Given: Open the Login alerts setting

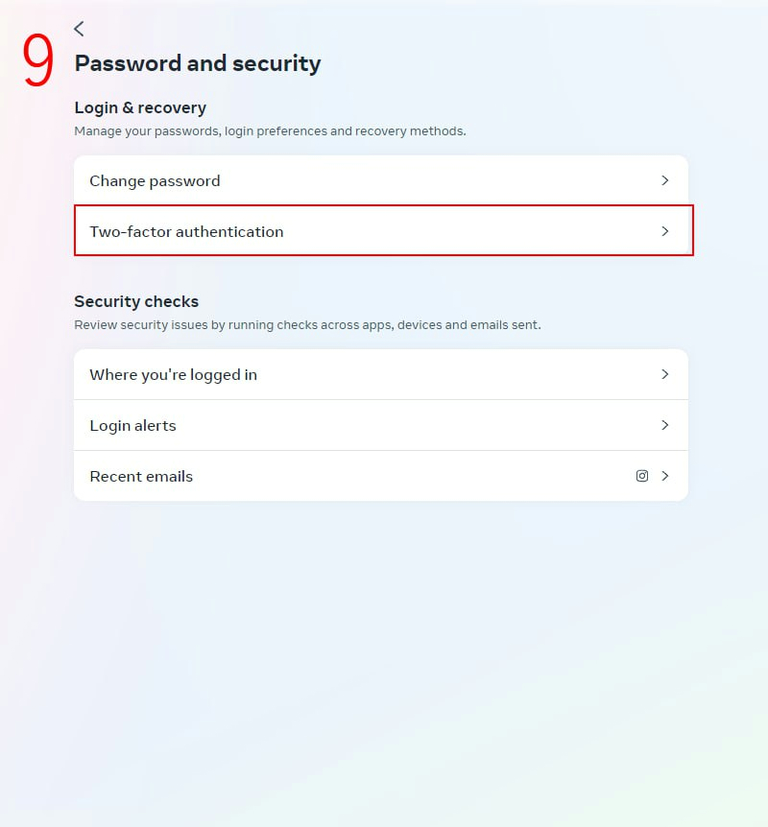Looking at the screenshot, I should click(x=133, y=425).
